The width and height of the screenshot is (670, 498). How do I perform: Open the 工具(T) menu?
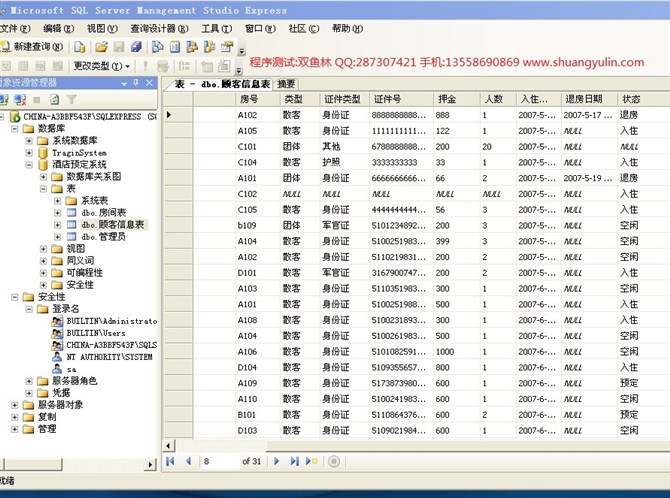click(x=217, y=29)
